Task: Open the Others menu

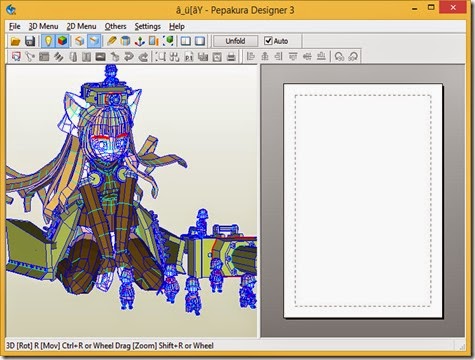Action: coord(115,26)
